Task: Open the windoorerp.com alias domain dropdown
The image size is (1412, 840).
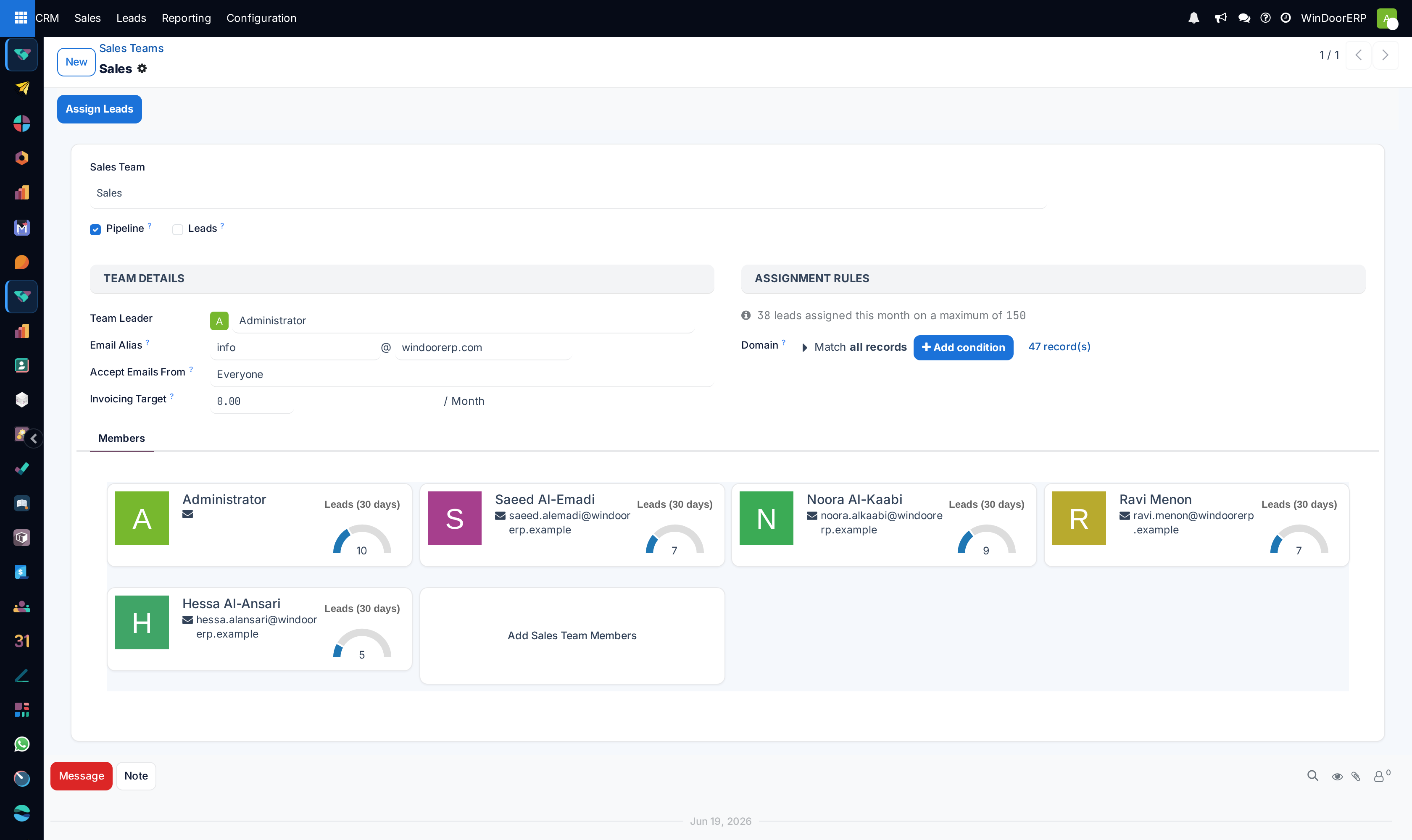Action: (483, 347)
